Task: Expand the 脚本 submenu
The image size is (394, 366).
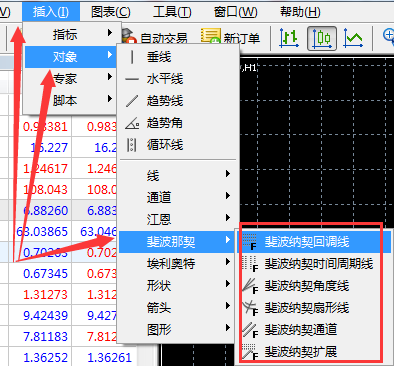Action: click(70, 100)
